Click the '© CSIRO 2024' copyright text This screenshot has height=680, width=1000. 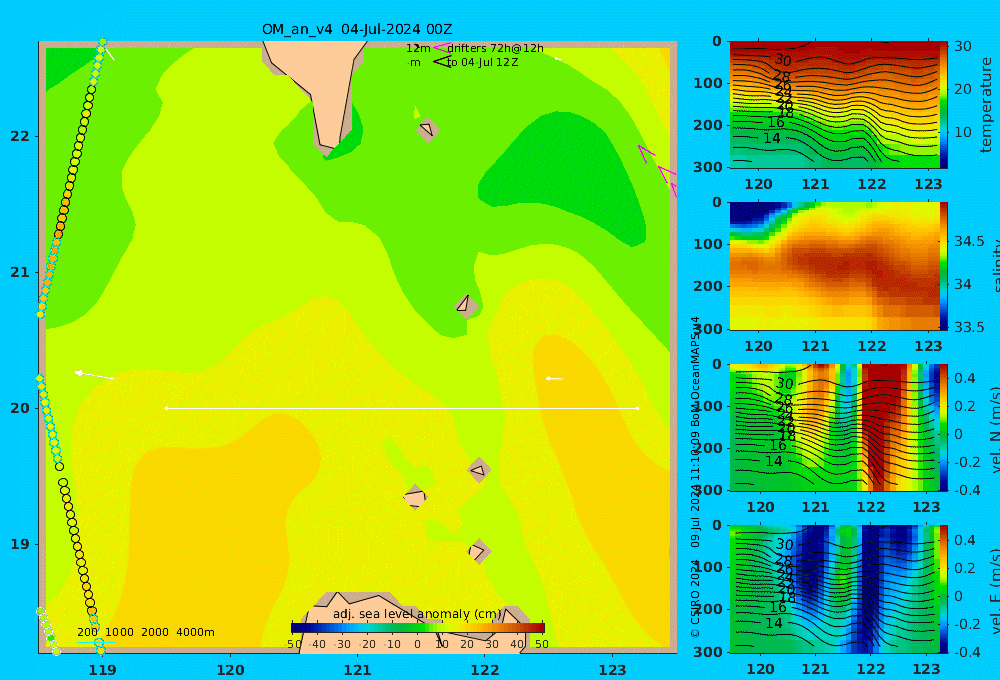[x=695, y=598]
